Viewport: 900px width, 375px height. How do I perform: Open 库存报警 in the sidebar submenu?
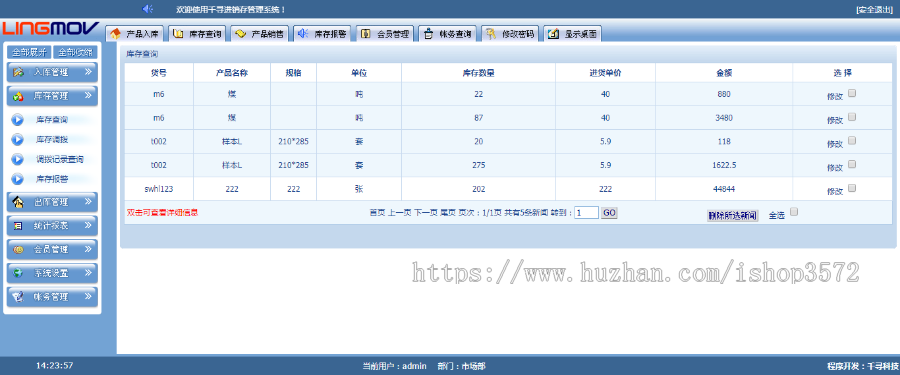52,179
